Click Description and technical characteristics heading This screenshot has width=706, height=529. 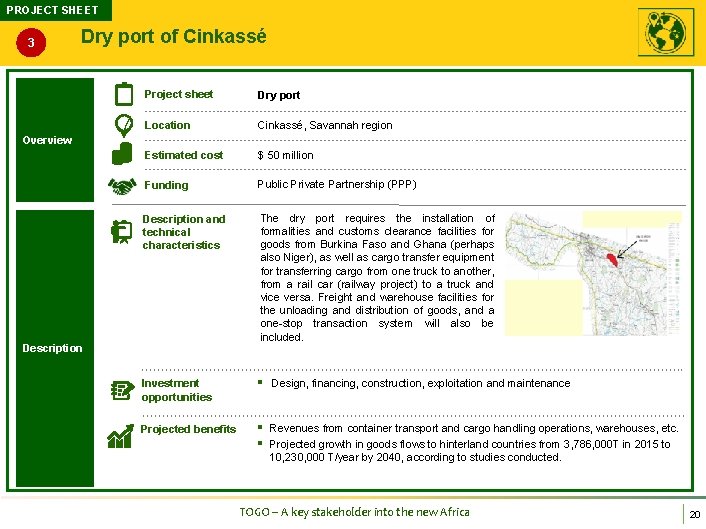point(184,232)
